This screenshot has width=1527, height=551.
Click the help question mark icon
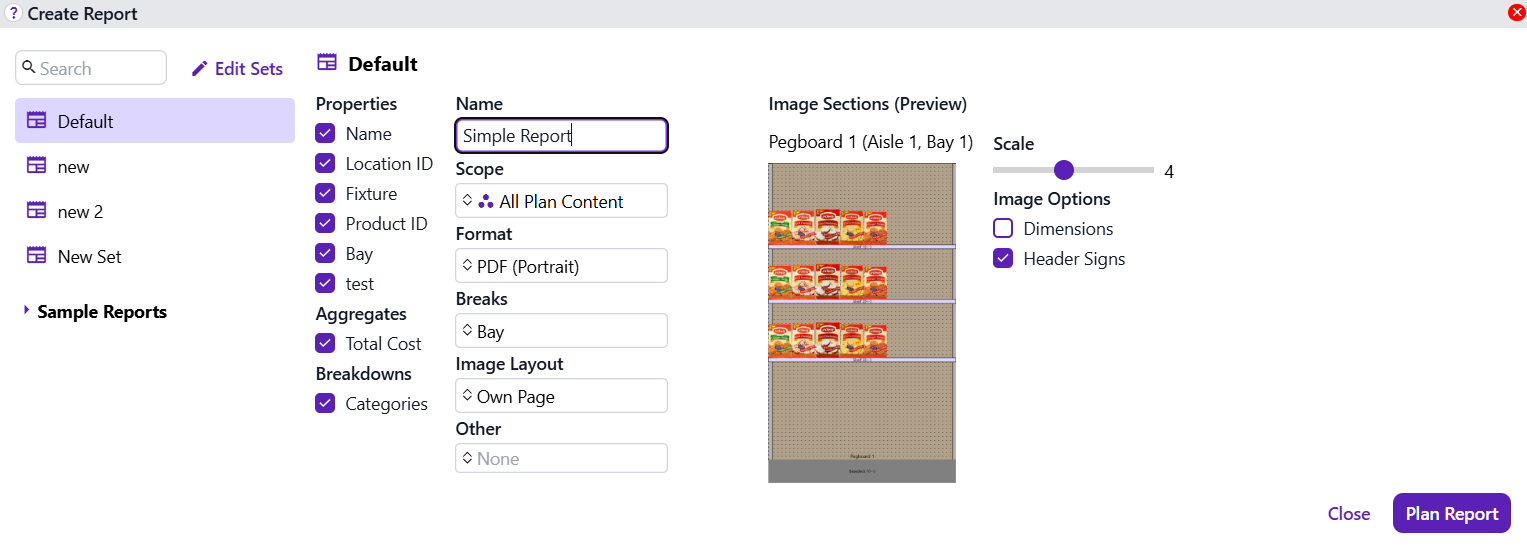tap(13, 14)
